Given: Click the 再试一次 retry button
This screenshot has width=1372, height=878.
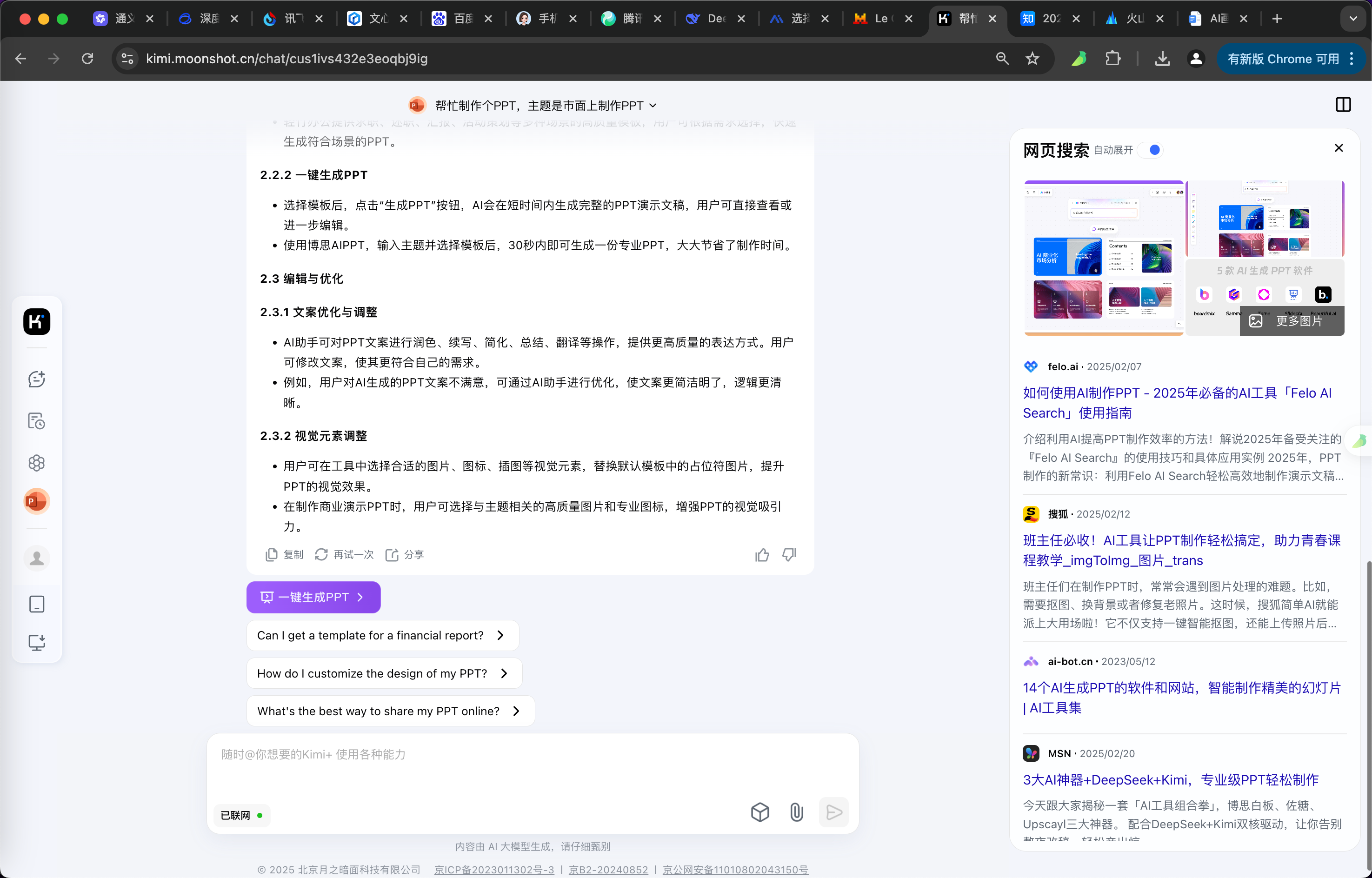Looking at the screenshot, I should pos(344,555).
